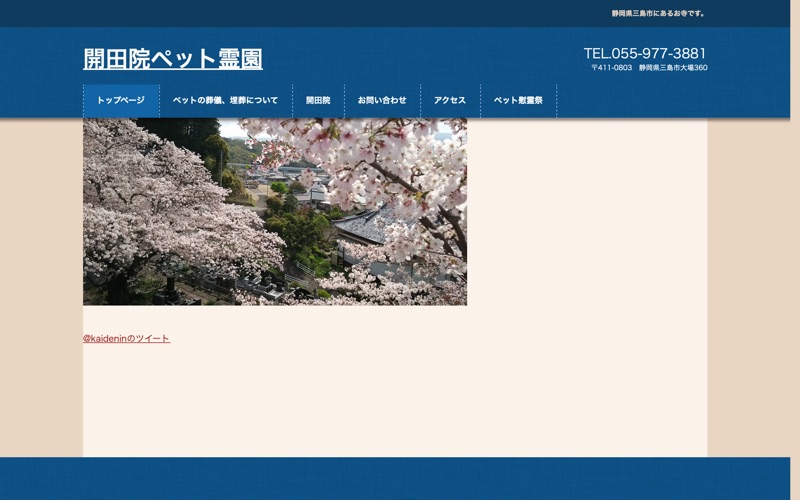Go to the 開田院 menu item
Image resolution: width=800 pixels, height=500 pixels.
click(x=318, y=101)
